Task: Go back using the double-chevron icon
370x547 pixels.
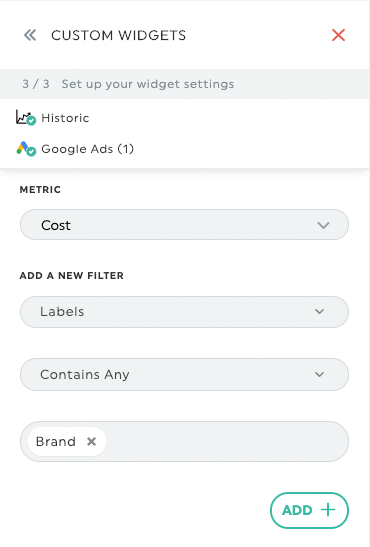Action: click(30, 35)
